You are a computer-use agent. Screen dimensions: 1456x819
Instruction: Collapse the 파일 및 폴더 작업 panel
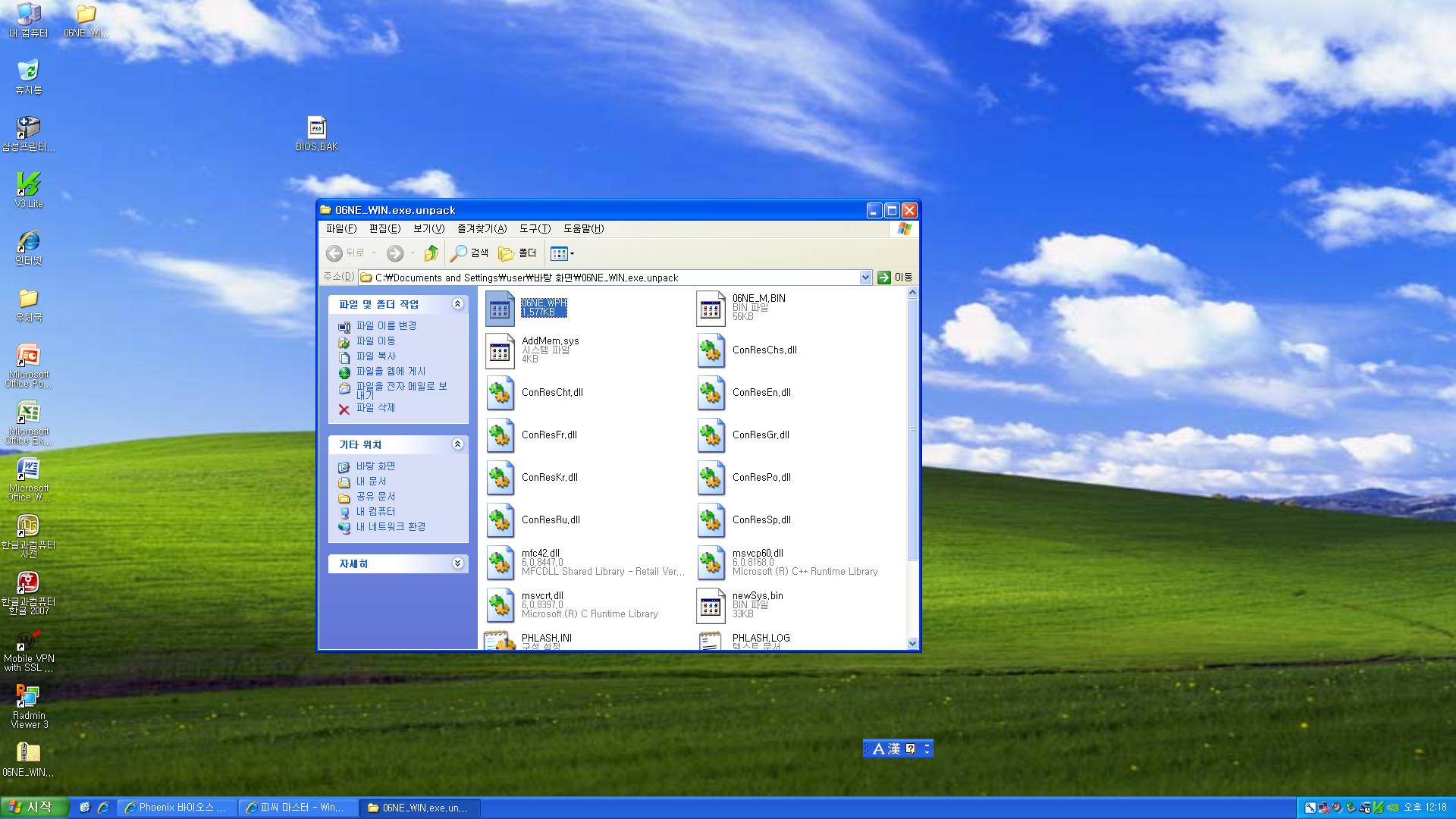point(457,304)
